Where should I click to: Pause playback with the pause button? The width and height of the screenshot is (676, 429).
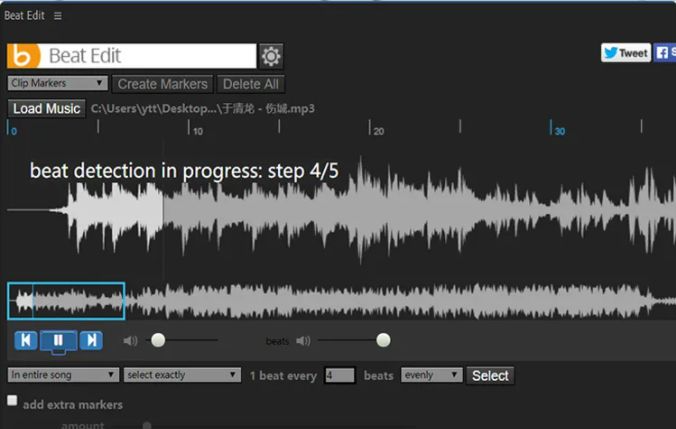[58, 341]
